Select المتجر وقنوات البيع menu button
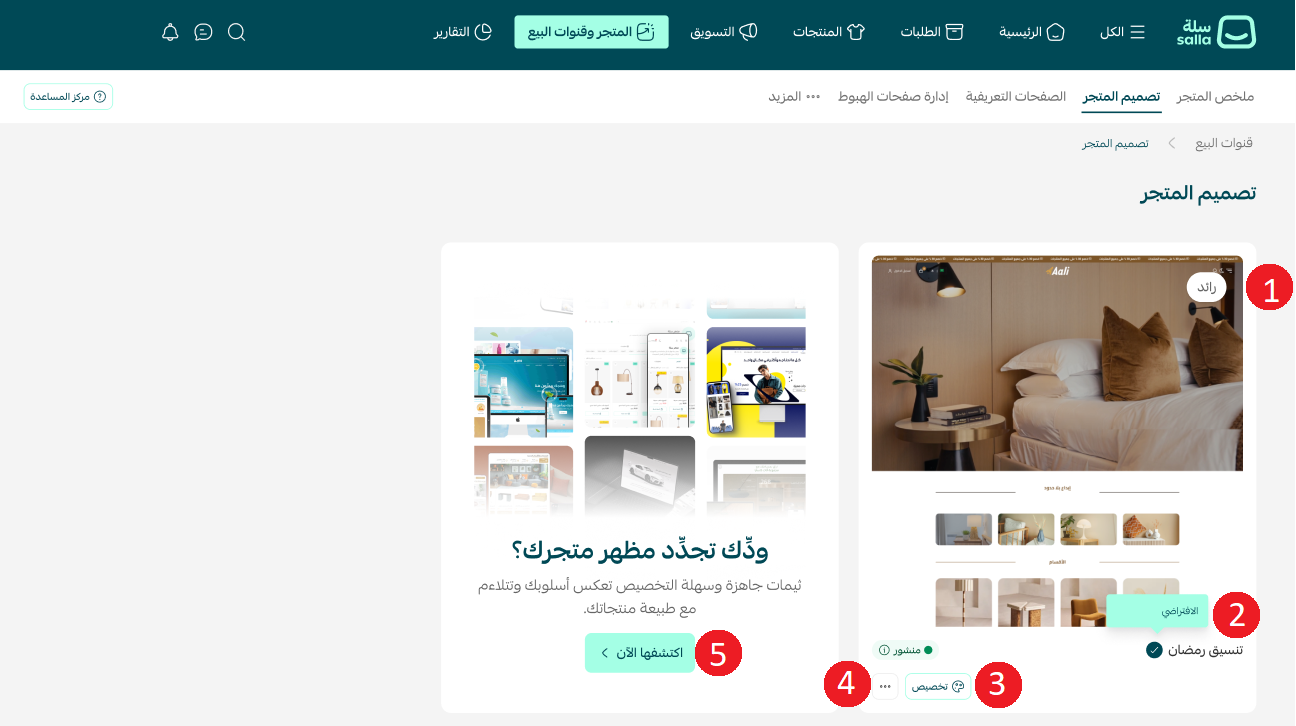Viewport: 1296px width, 726px height. (591, 32)
